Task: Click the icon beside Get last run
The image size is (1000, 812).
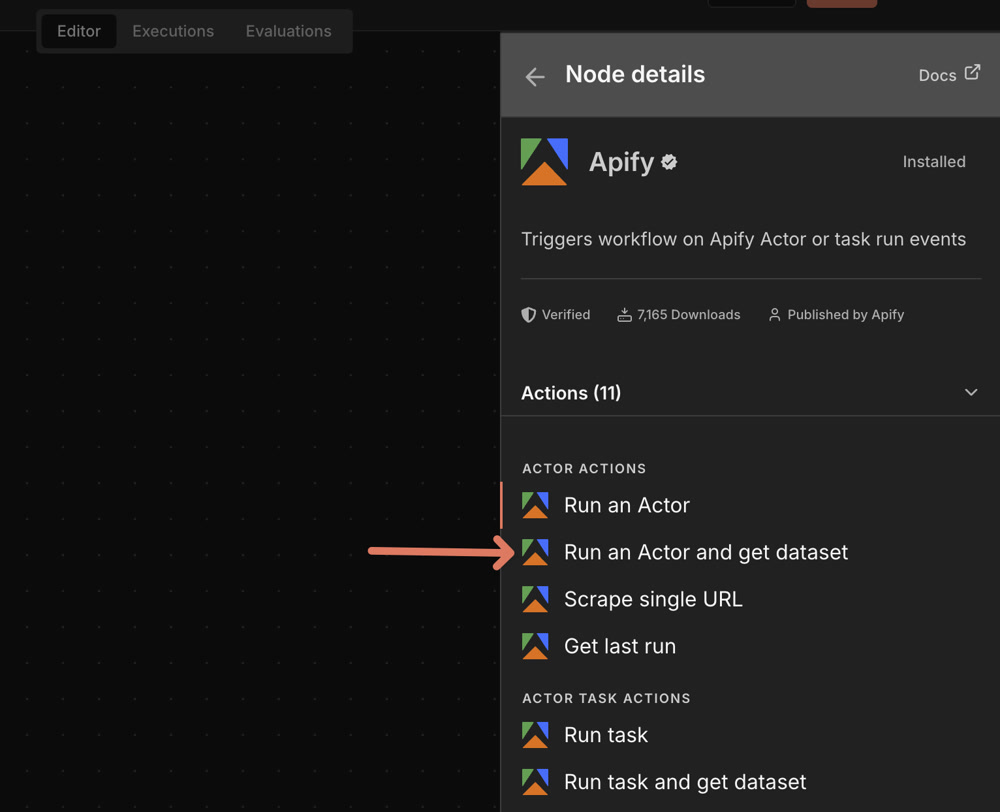Action: coord(535,646)
